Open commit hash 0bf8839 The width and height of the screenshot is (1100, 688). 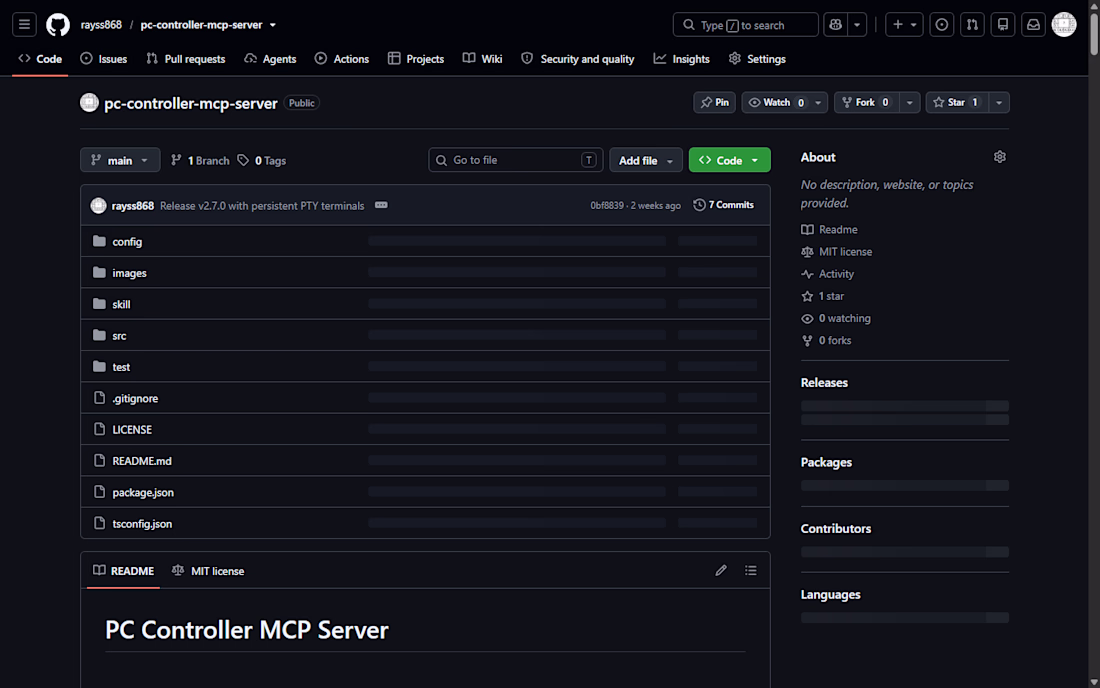point(607,205)
